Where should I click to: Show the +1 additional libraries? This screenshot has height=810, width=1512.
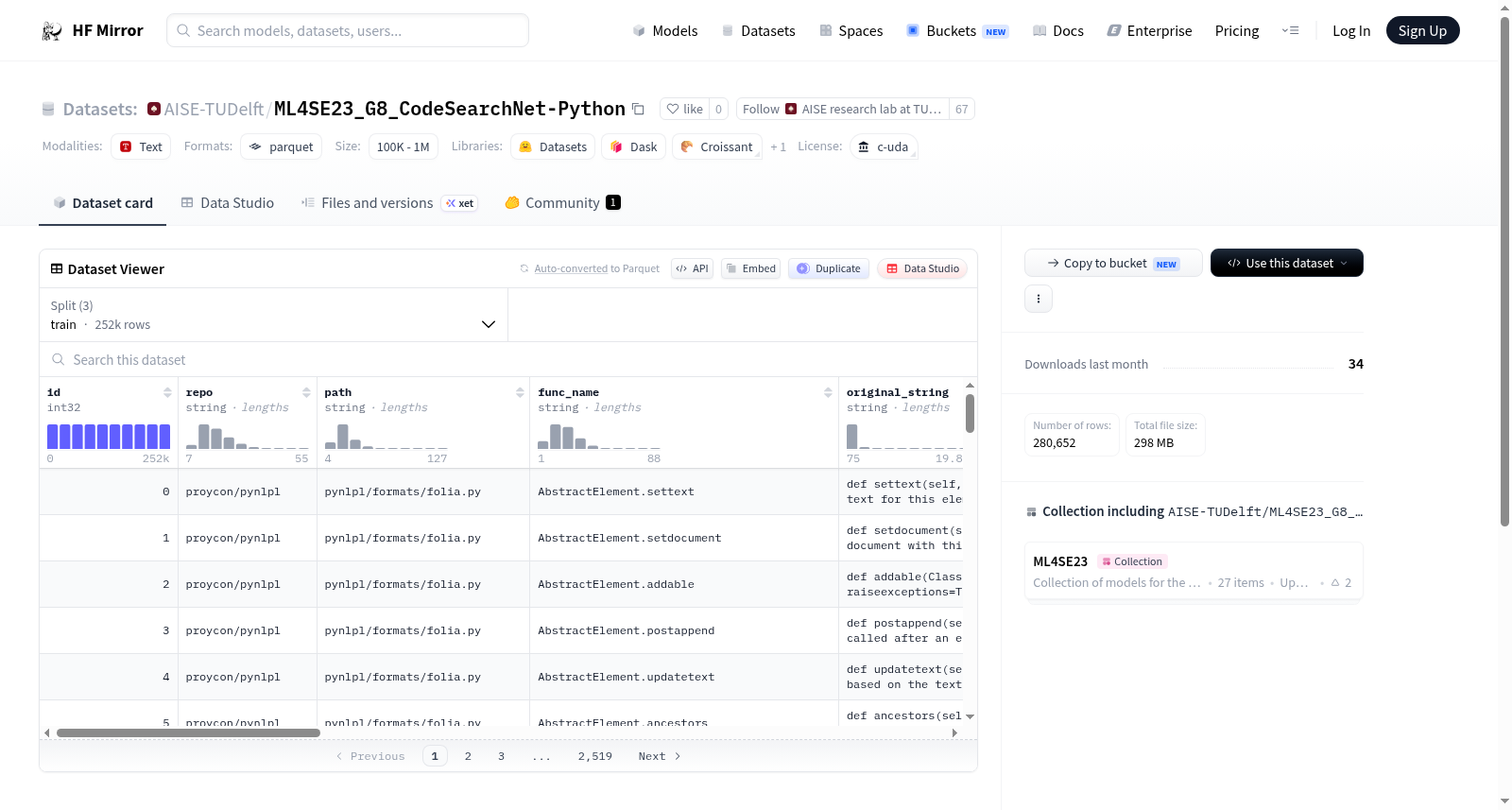(x=779, y=146)
